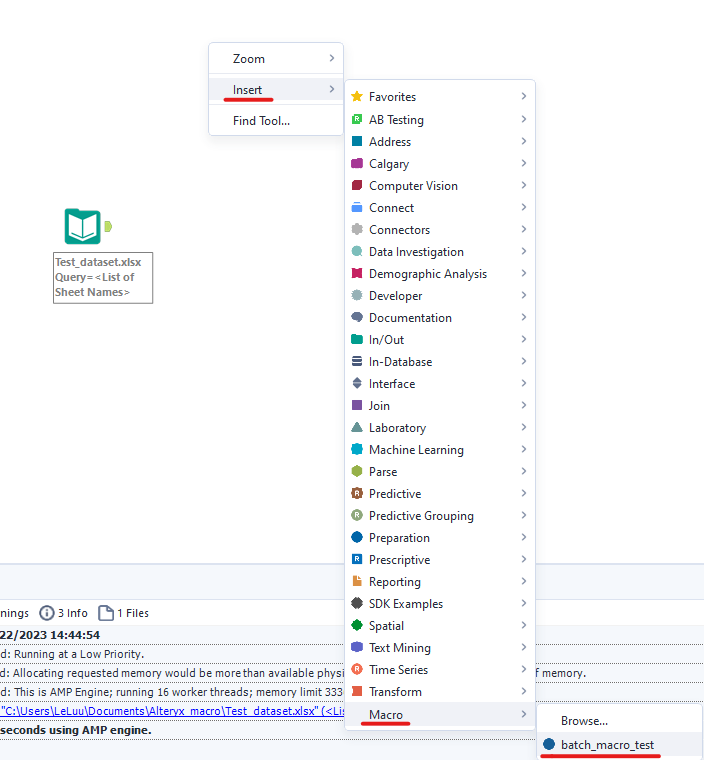Select the Parse menu entry
704x760 pixels.
coord(440,471)
